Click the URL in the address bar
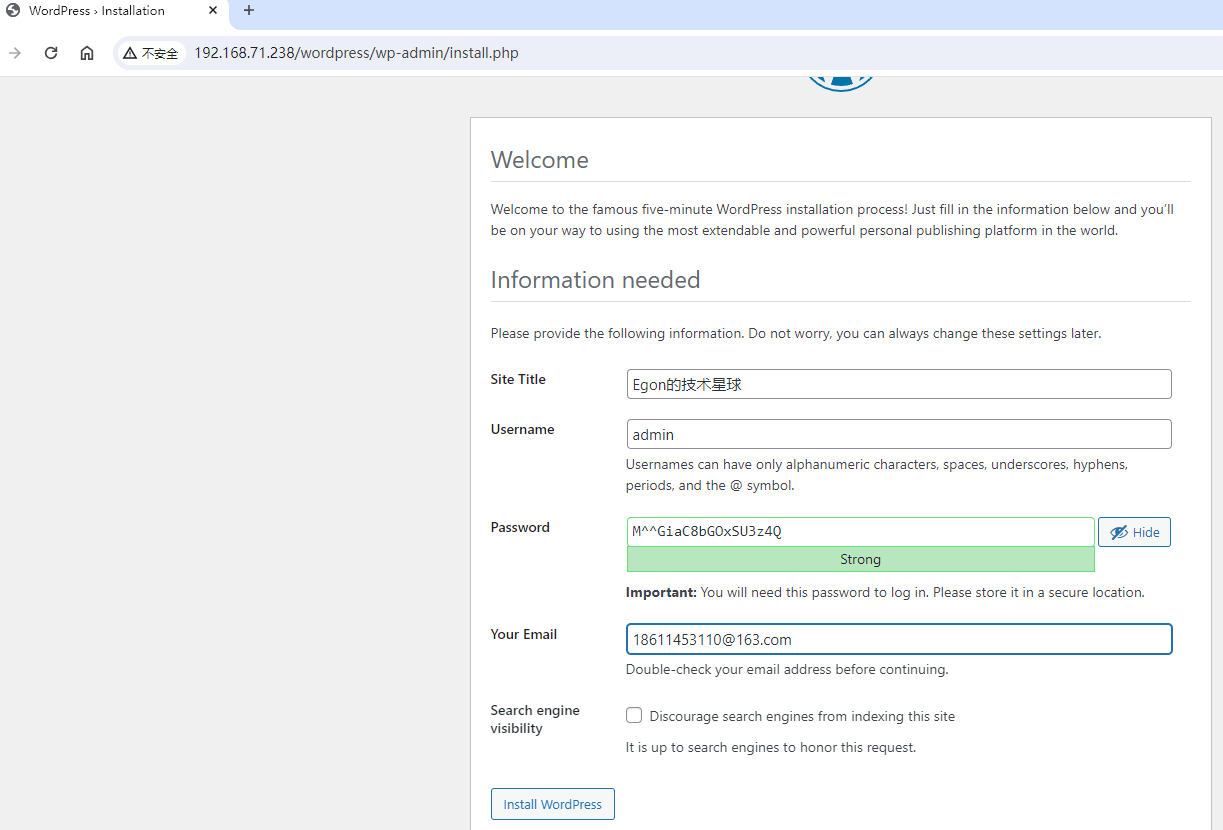Image resolution: width=1223 pixels, height=830 pixels. (x=356, y=53)
